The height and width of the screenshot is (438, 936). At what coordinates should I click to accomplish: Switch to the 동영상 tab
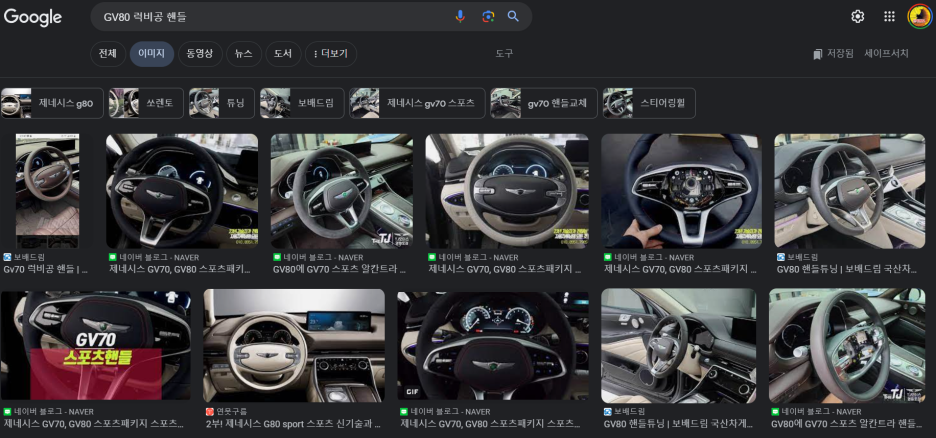(x=200, y=54)
